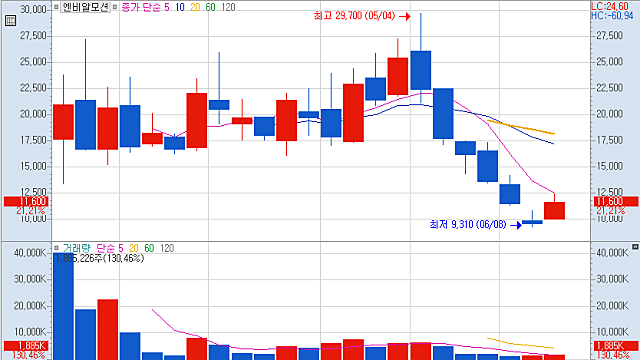Select the 종가 단순 moving average label
Viewport: 640px width, 360px height.
coord(141,7)
